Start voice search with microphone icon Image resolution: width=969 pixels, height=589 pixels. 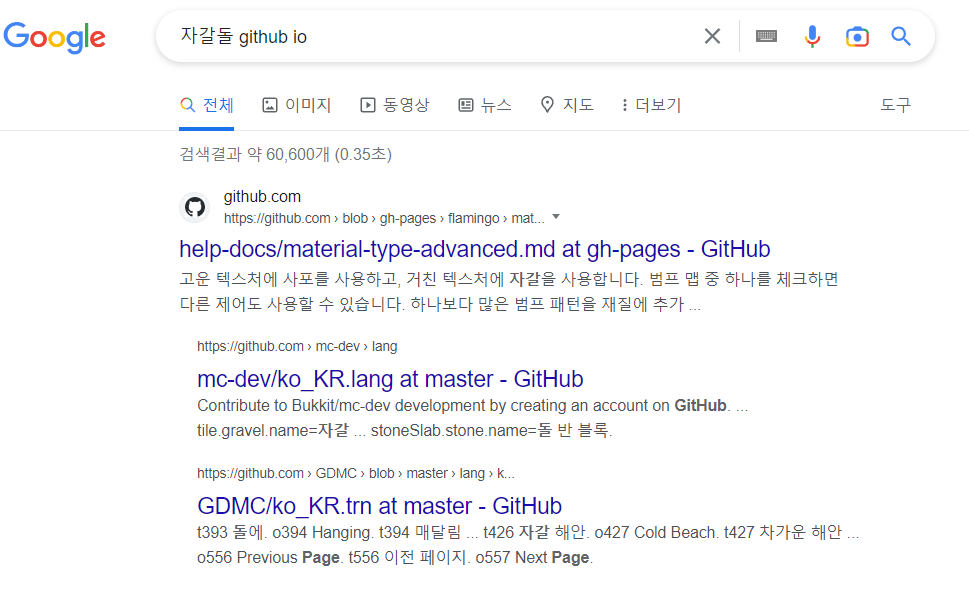coord(812,37)
